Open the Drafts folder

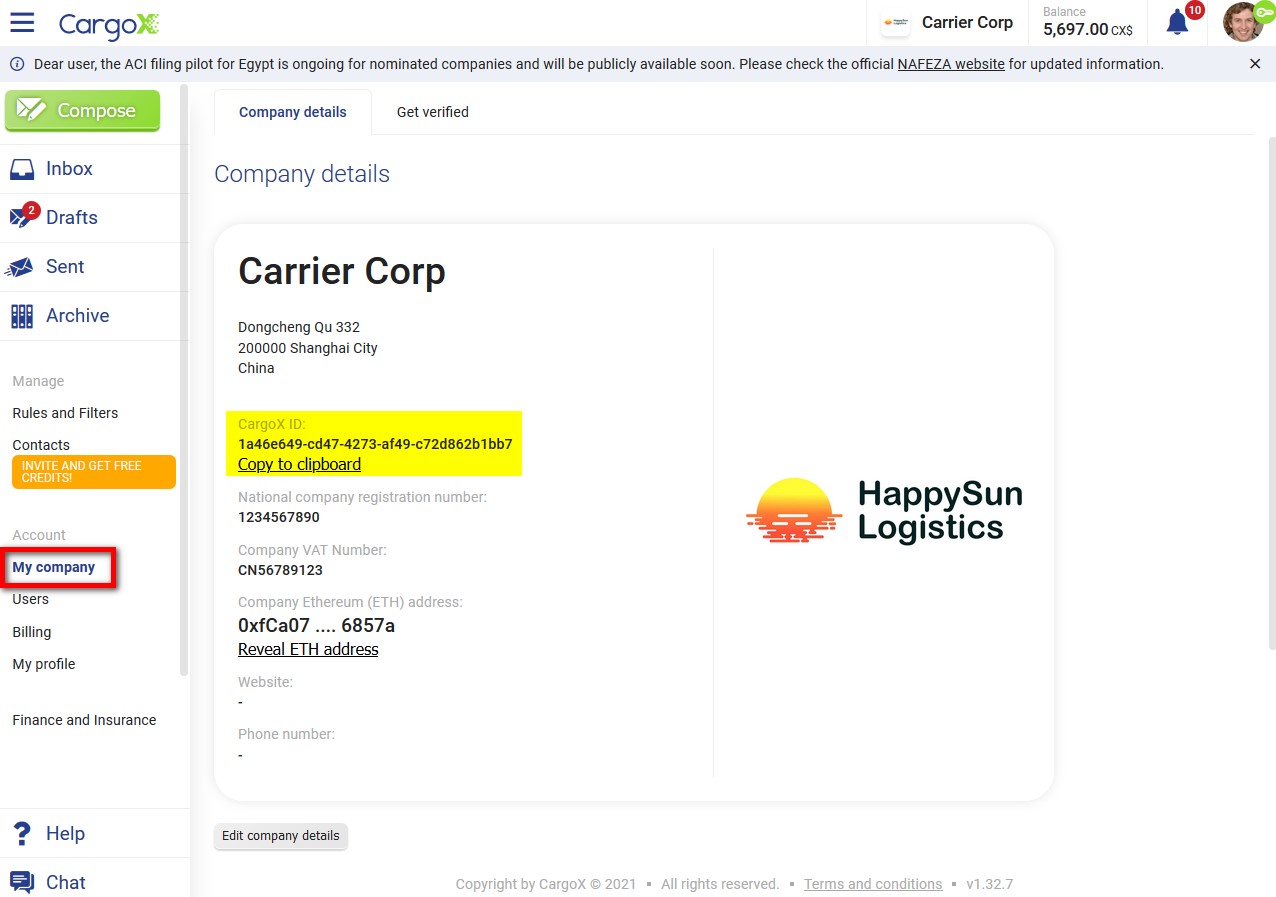coord(72,218)
